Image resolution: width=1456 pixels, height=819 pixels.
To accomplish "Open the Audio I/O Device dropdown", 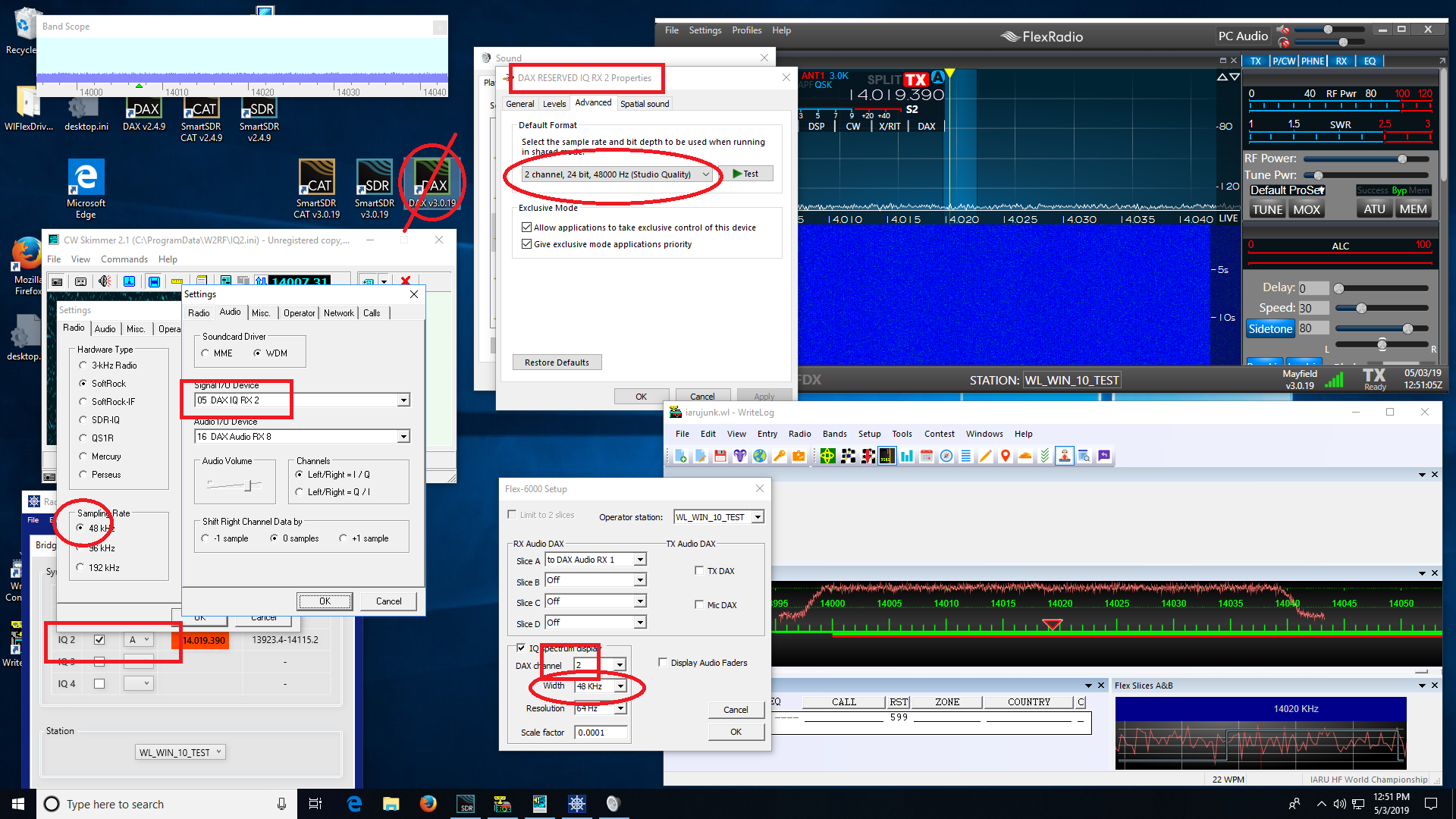I will pos(403,437).
